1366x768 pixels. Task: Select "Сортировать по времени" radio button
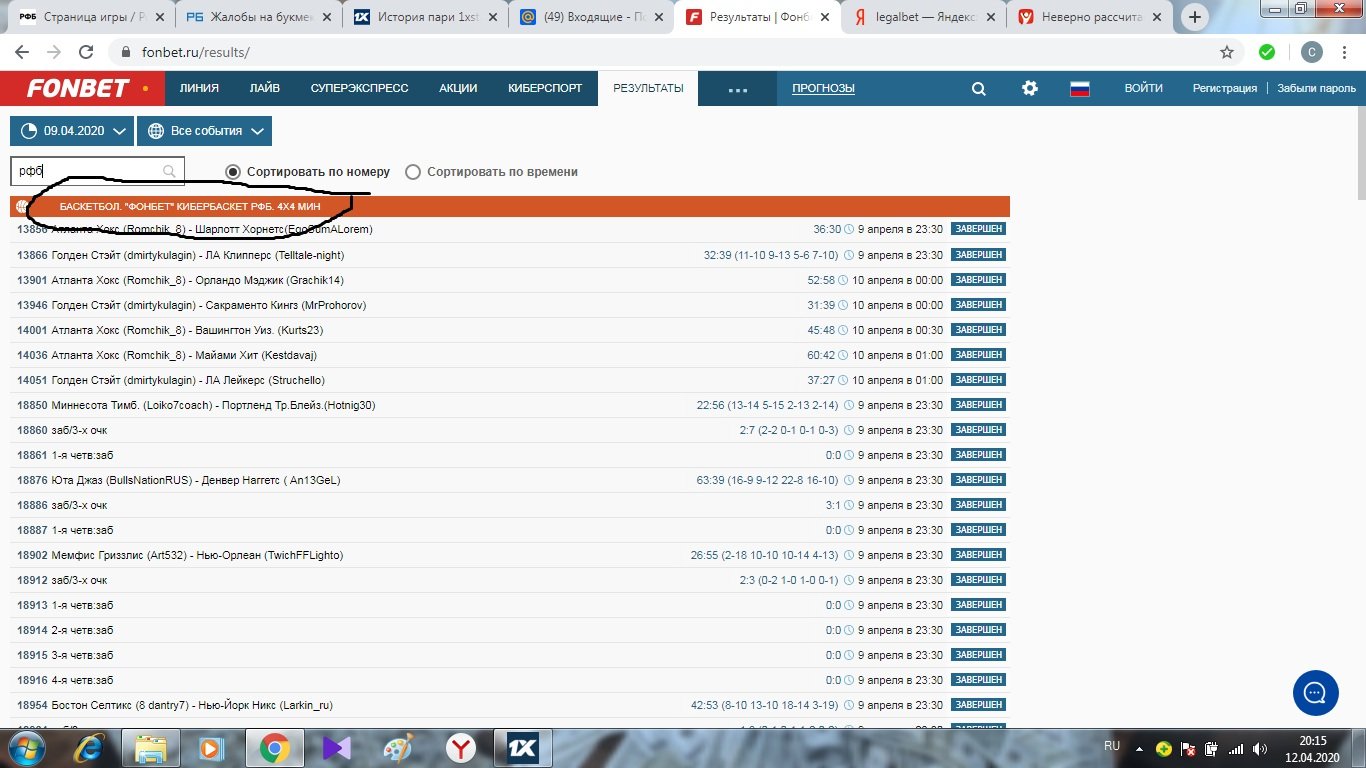[x=413, y=172]
